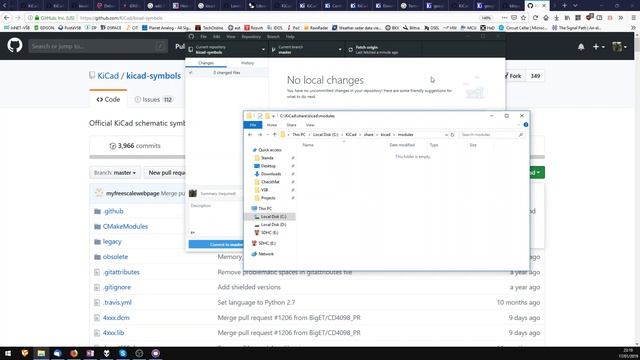Open the Repository menu in GitHub Desktop

251,37
